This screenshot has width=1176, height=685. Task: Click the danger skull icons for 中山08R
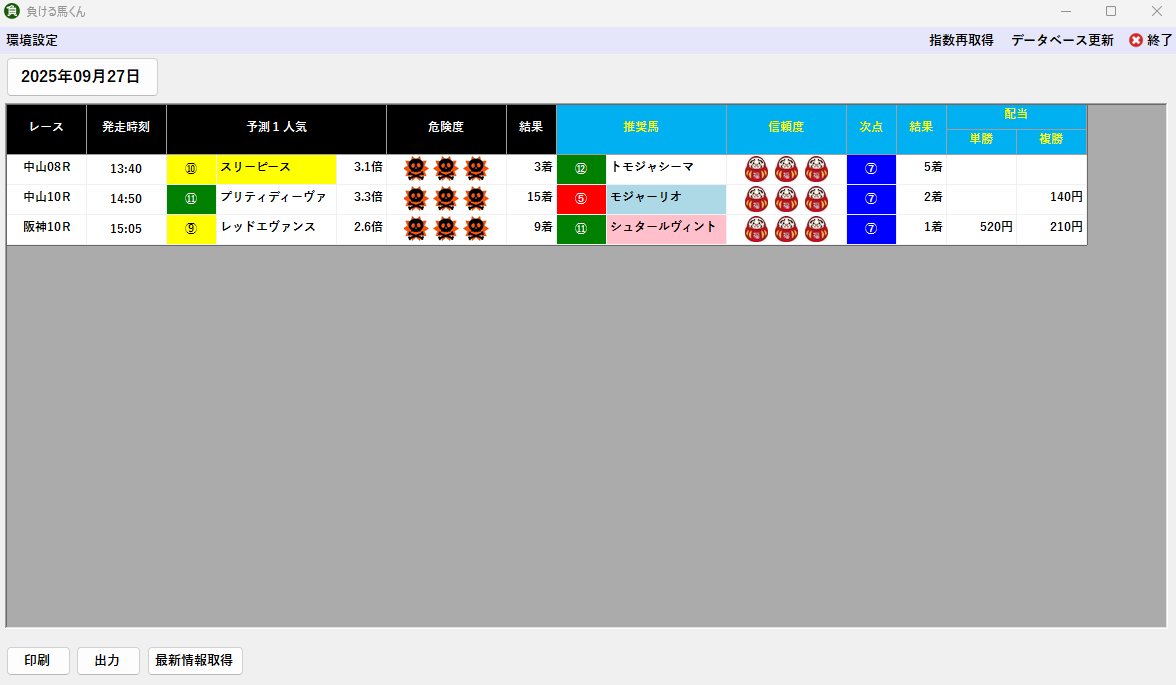(x=446, y=169)
